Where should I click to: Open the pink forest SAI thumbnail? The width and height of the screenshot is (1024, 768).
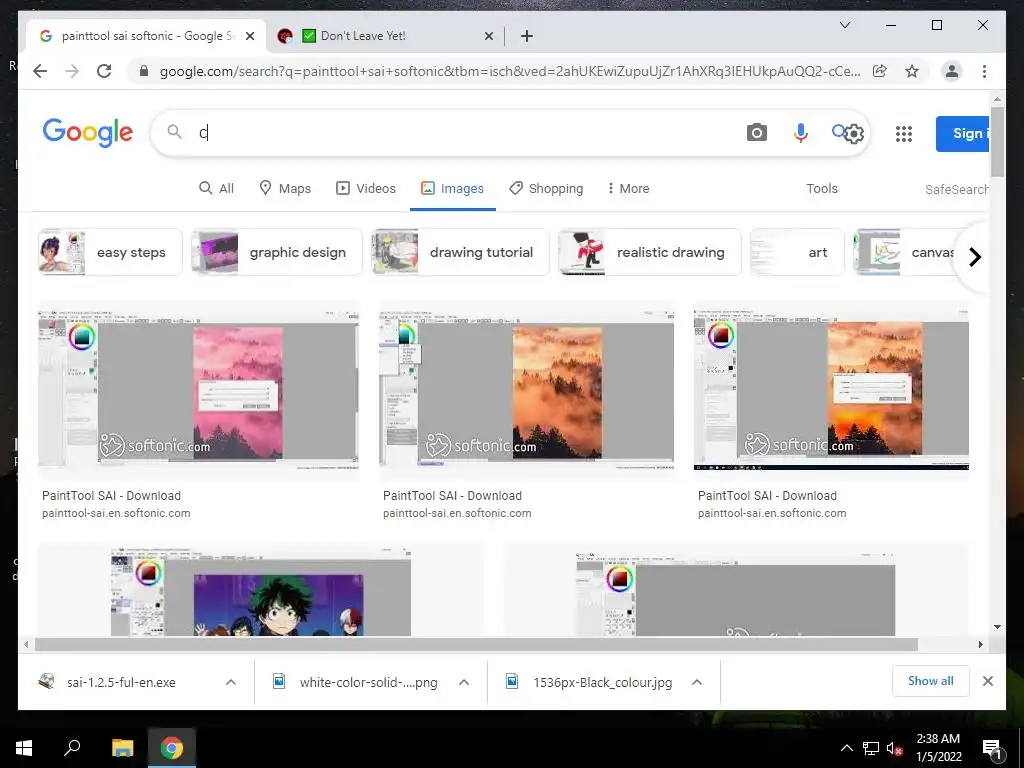click(198, 391)
